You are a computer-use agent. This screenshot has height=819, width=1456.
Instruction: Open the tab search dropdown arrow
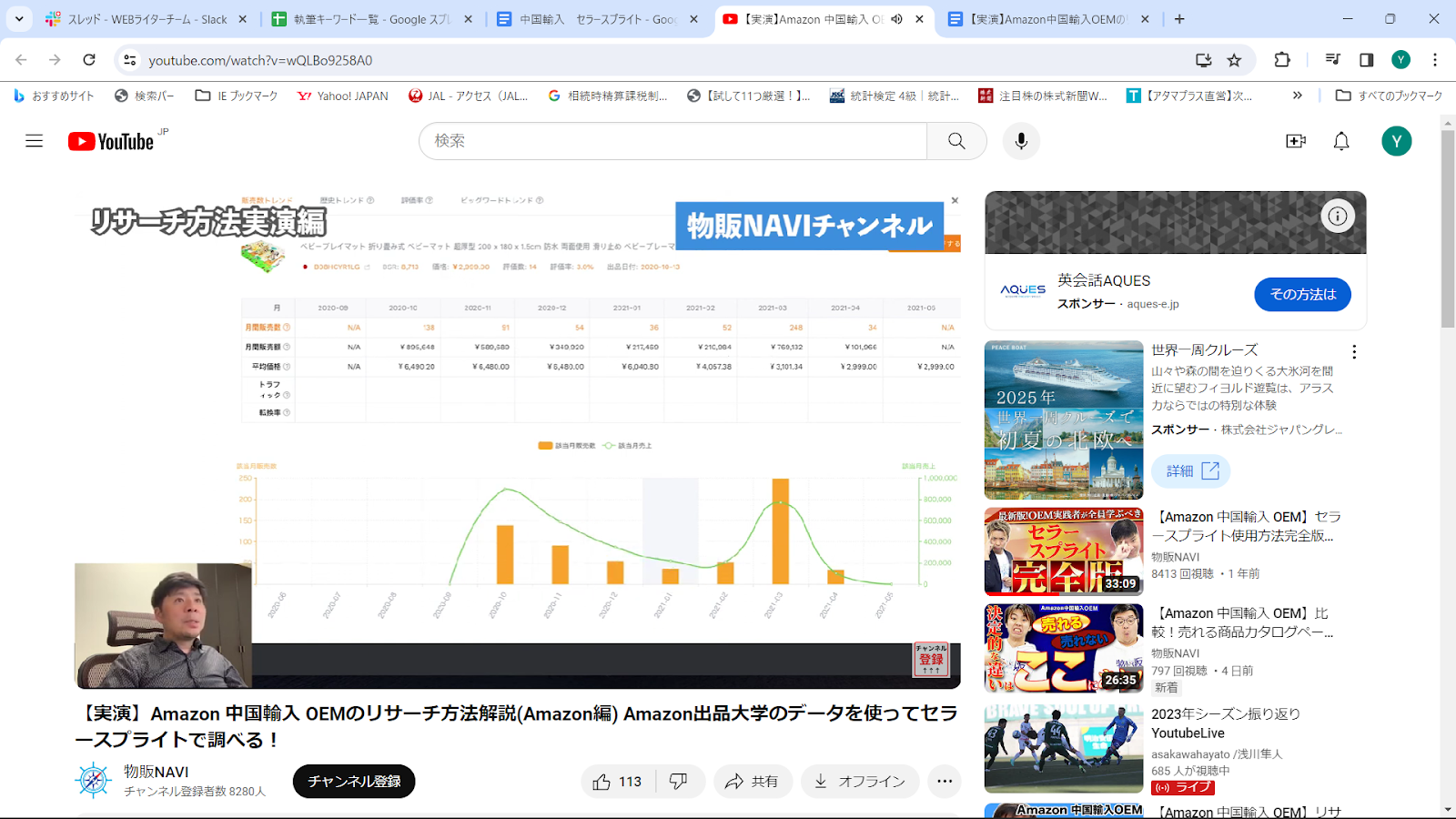click(19, 18)
